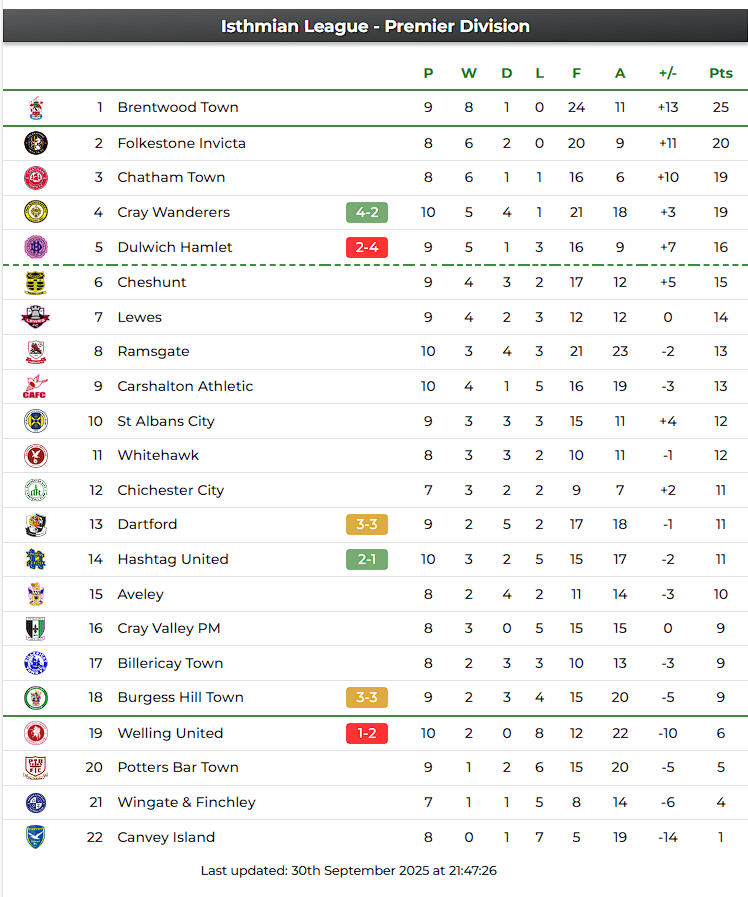The image size is (748, 897).
Task: Click the Cray Wanderers club badge
Action: 36,212
